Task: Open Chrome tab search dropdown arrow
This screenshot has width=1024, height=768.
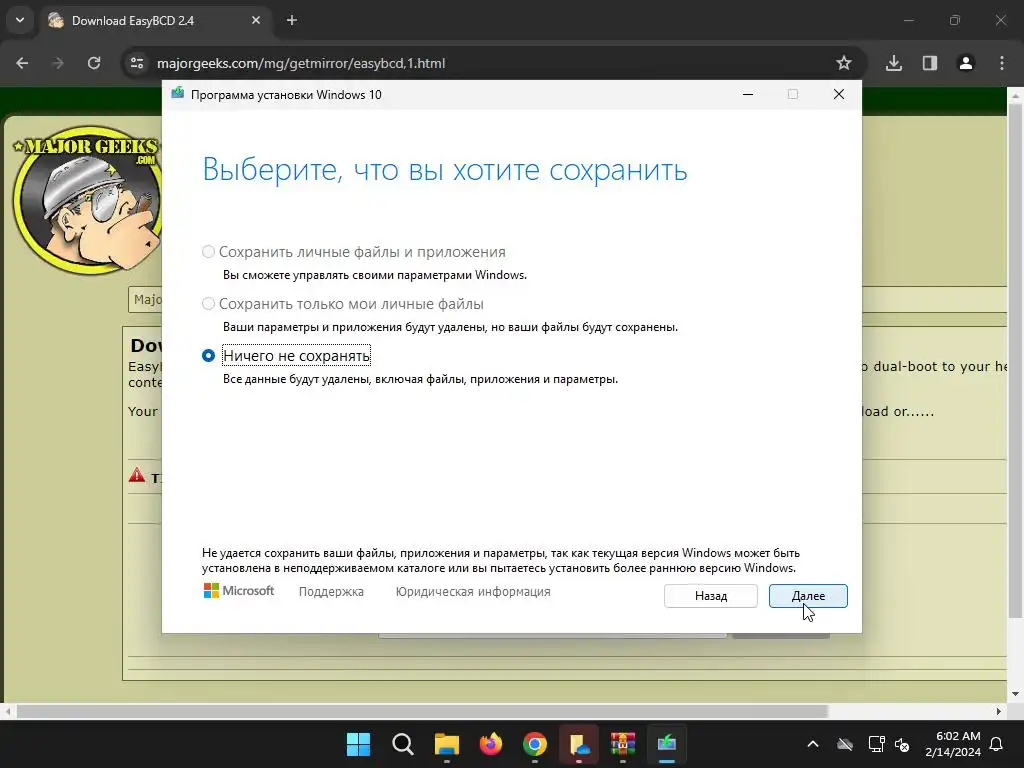Action: (20, 20)
